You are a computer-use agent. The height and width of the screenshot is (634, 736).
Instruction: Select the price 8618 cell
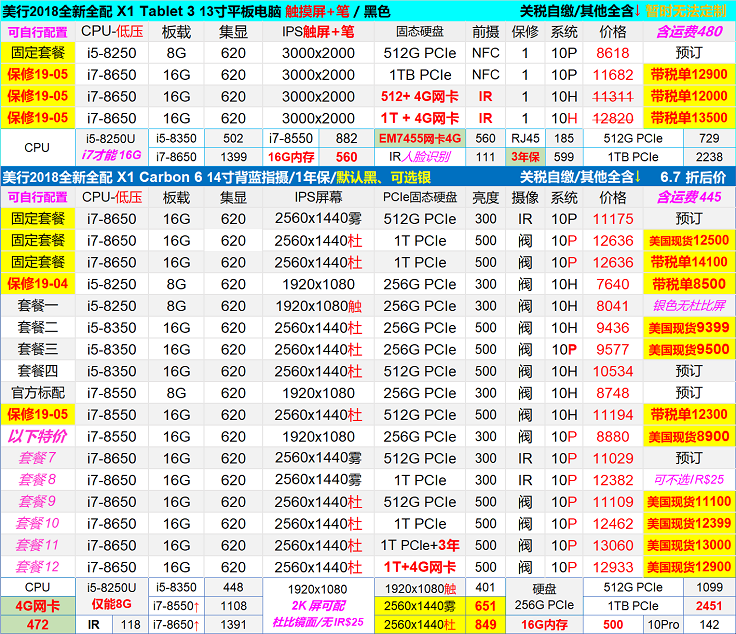(x=613, y=53)
